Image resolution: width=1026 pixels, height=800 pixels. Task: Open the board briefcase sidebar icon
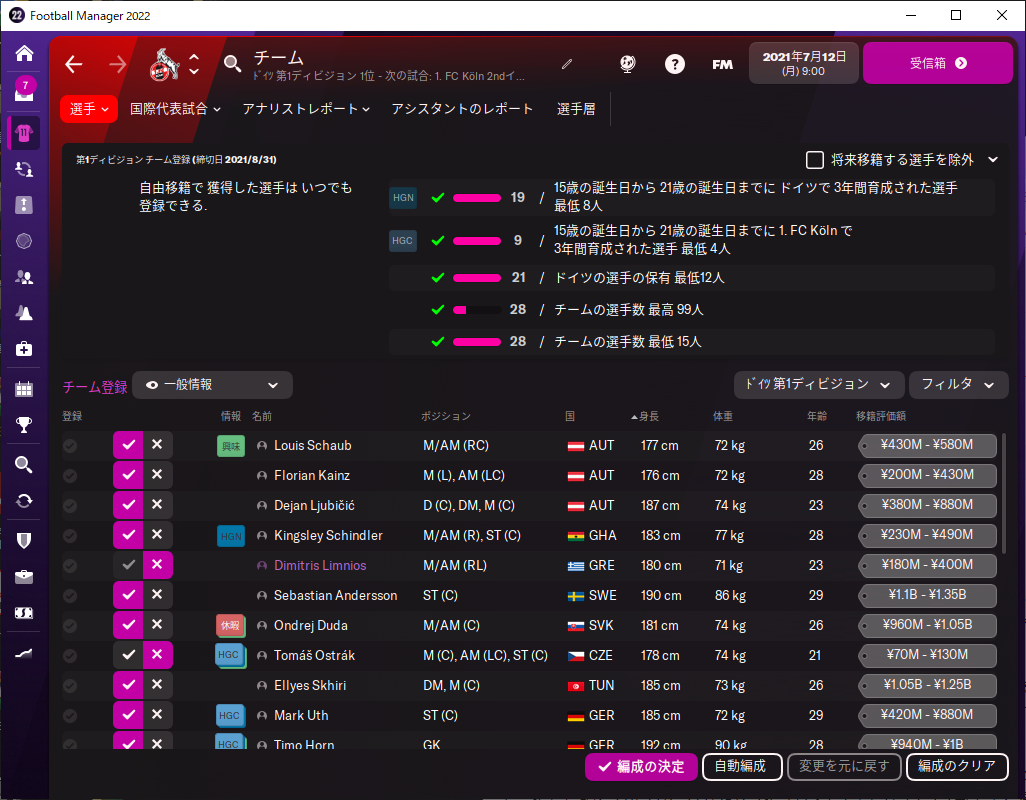coord(24,576)
